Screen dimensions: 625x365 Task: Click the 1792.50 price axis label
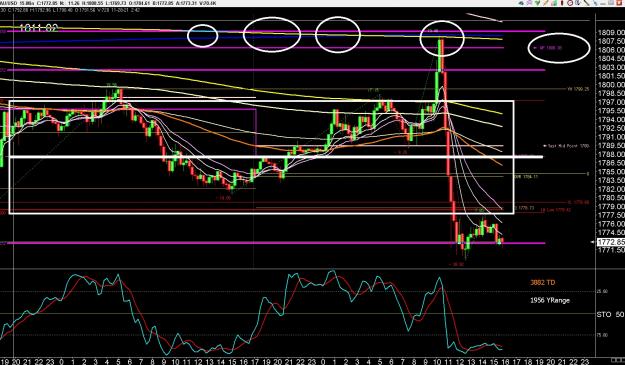point(611,128)
